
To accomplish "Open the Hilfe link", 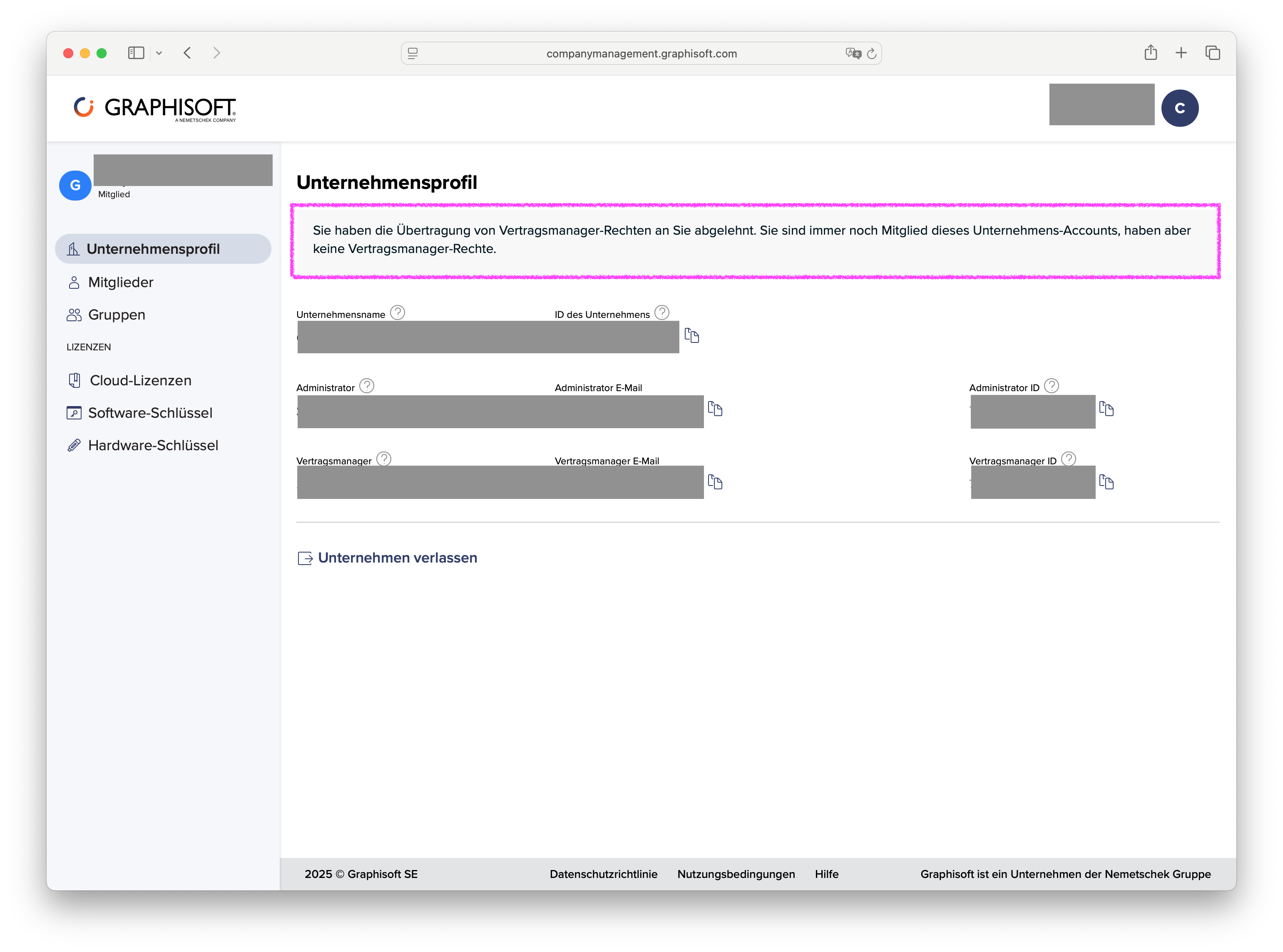I will [826, 874].
